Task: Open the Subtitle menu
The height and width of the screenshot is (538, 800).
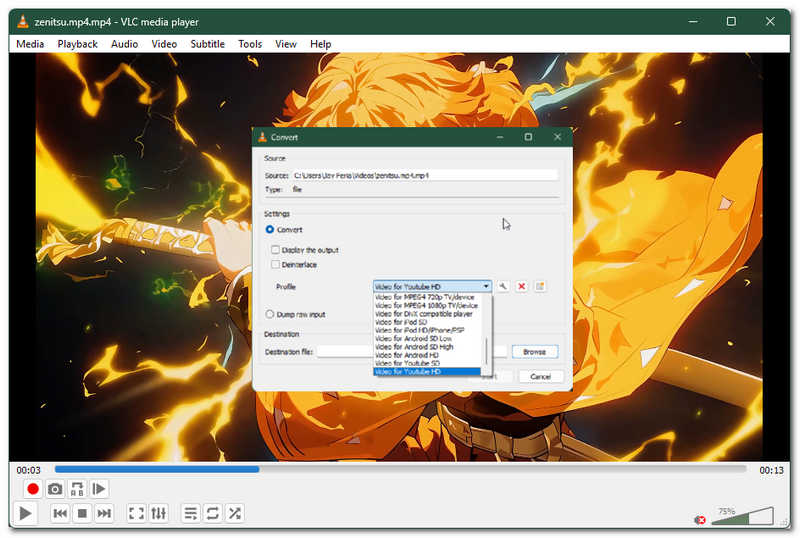Action: pos(208,44)
